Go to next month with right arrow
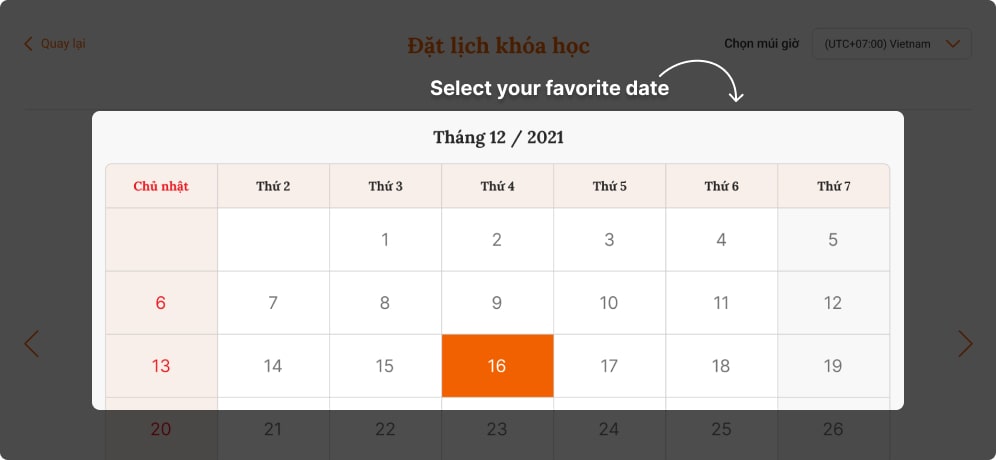 click(965, 344)
